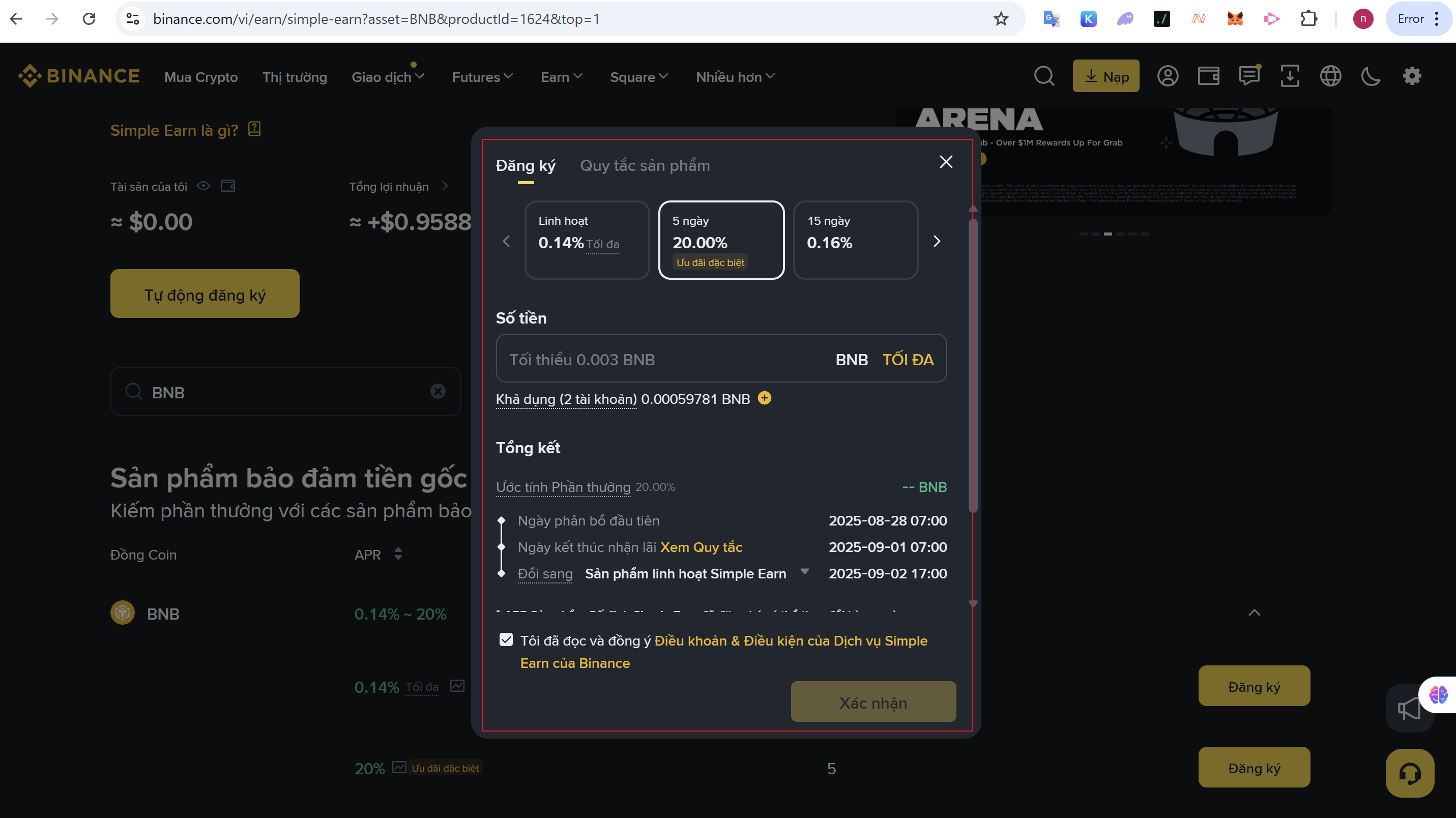Select the 15 ngày duration option
The height and width of the screenshot is (818, 1456).
point(855,240)
